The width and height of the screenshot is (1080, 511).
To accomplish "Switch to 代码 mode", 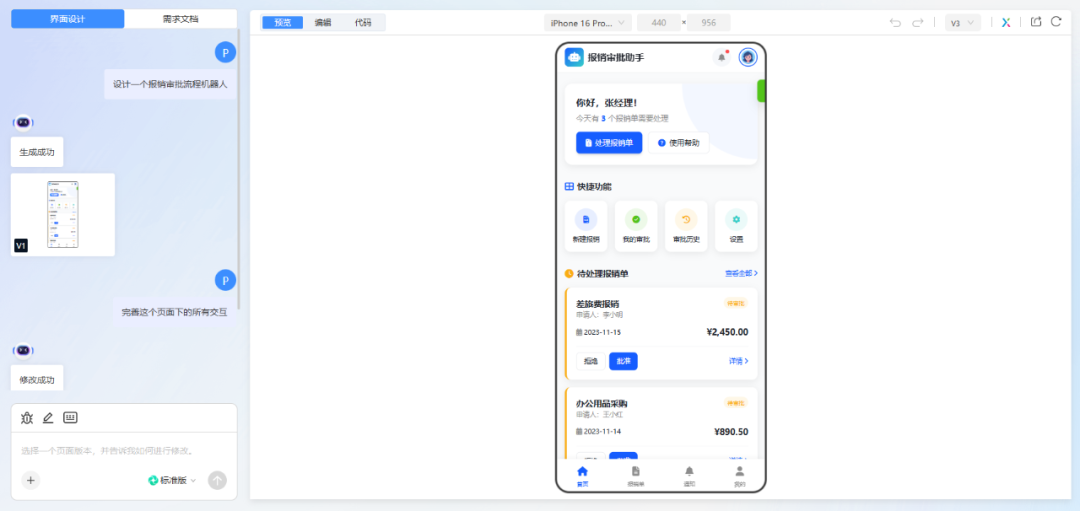I will click(x=363, y=23).
